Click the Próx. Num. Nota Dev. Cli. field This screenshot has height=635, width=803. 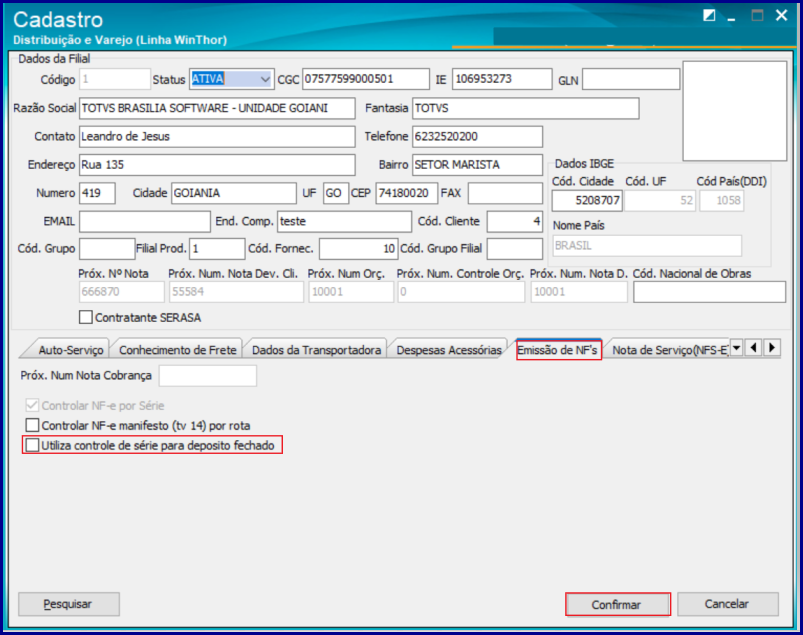(x=236, y=292)
